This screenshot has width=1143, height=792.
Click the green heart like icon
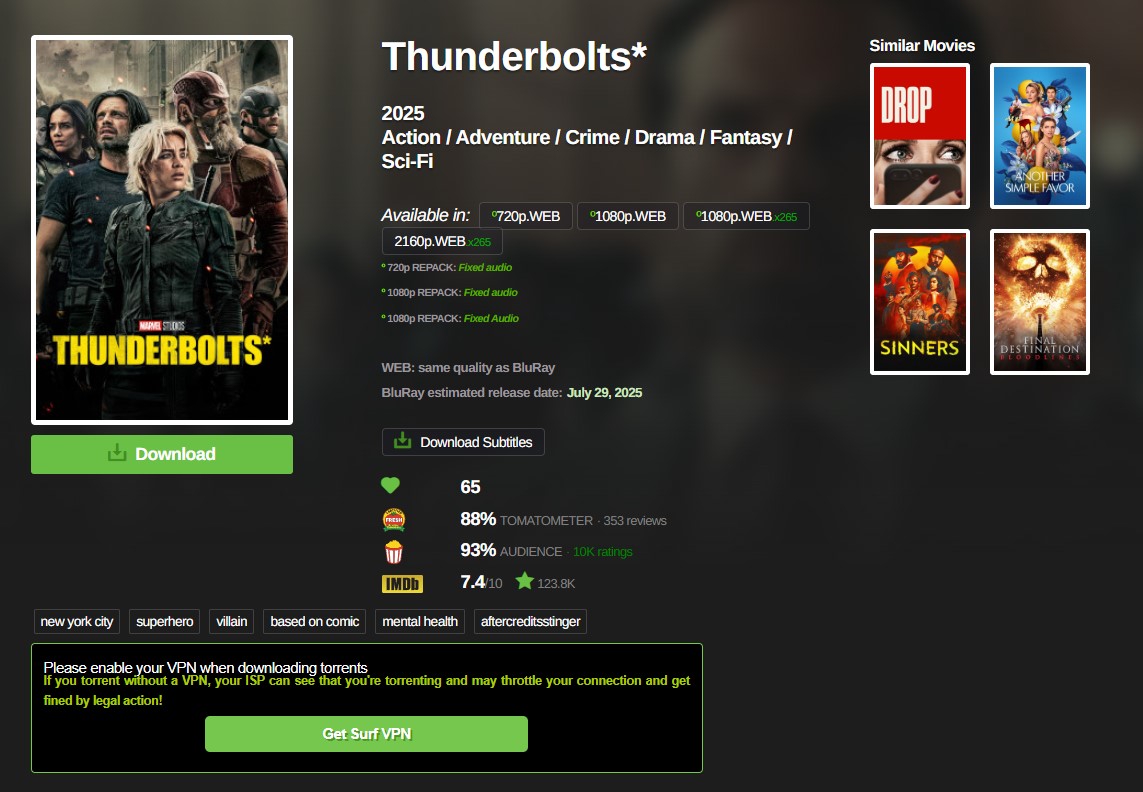391,485
